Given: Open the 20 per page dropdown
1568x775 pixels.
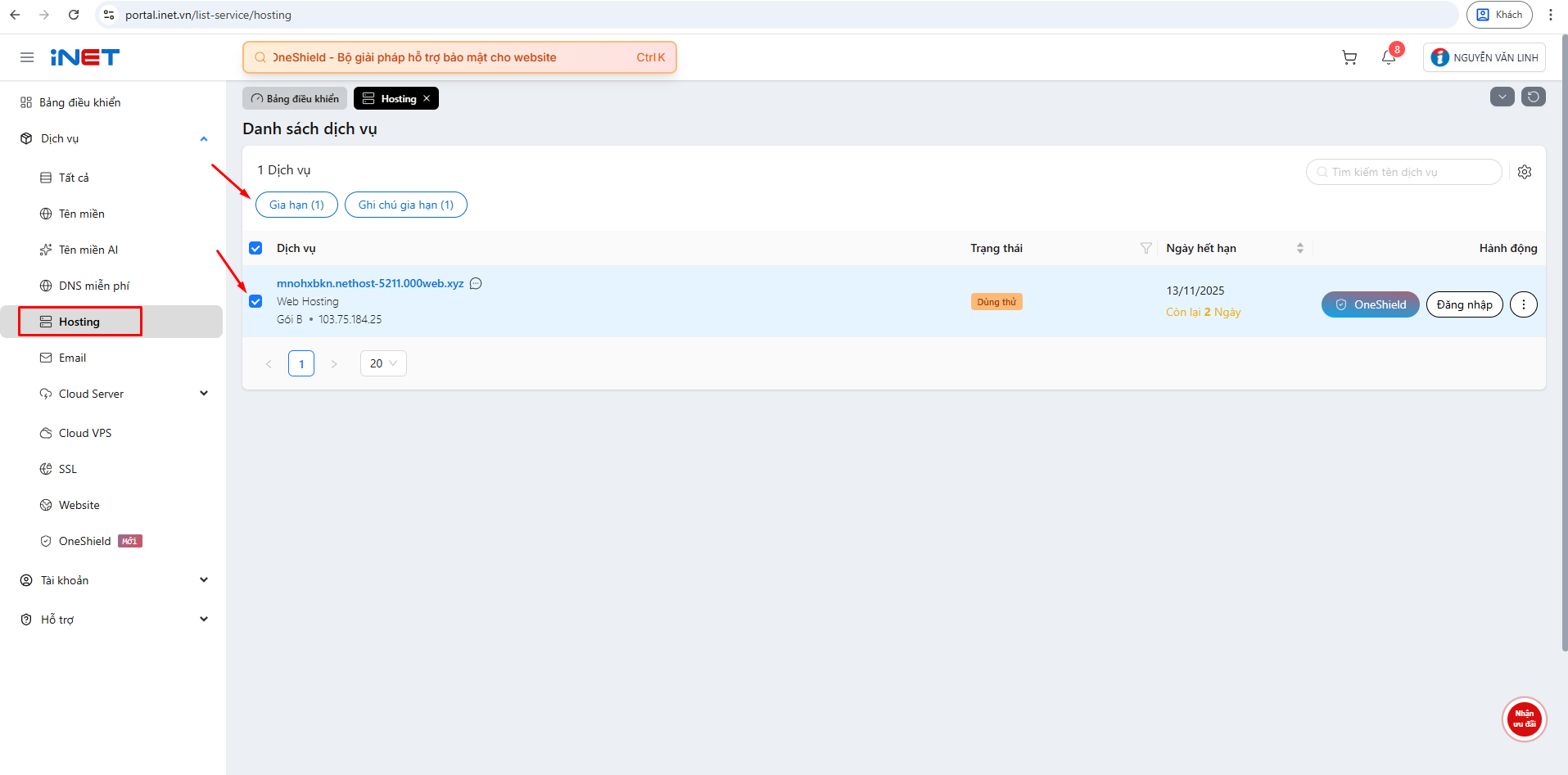Looking at the screenshot, I should click(x=383, y=363).
